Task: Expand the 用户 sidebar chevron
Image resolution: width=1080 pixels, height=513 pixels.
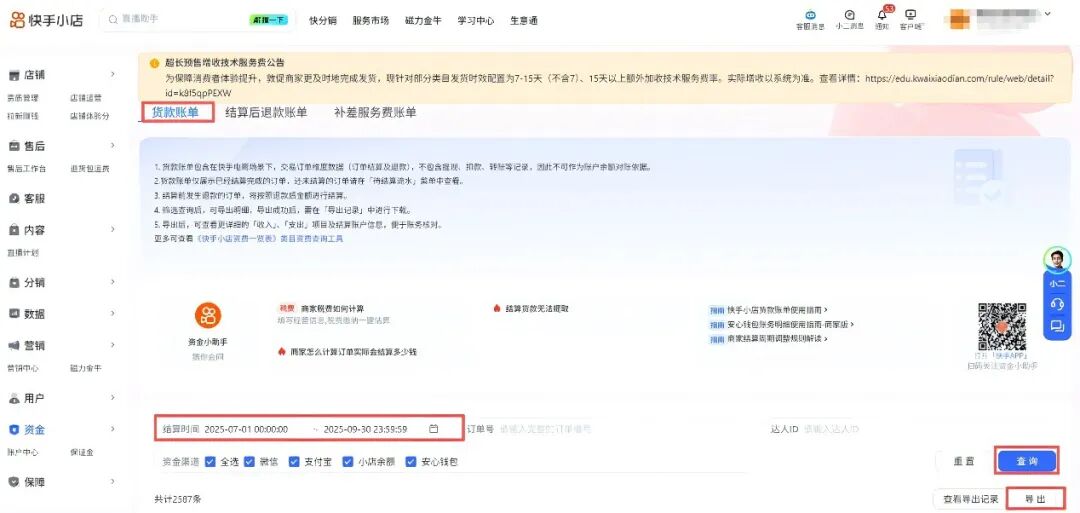Action: pyautogui.click(x=113, y=398)
